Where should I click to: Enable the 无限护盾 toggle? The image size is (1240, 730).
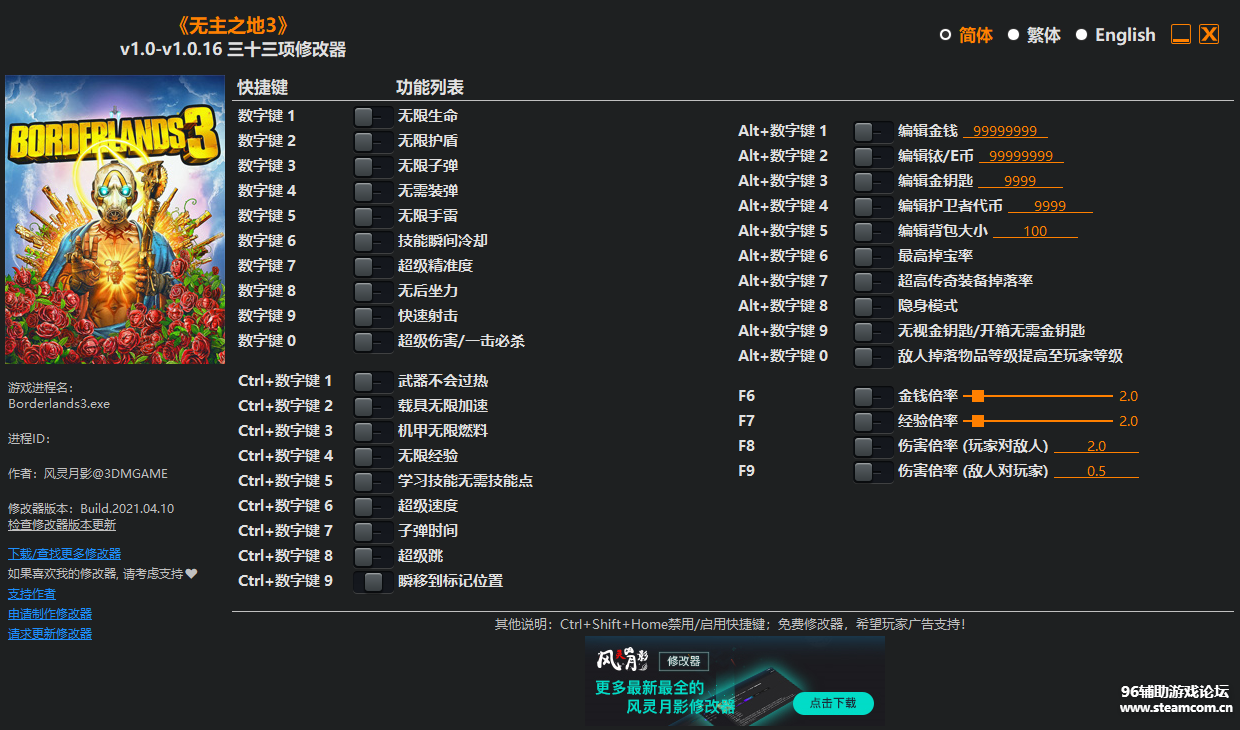(x=372, y=141)
